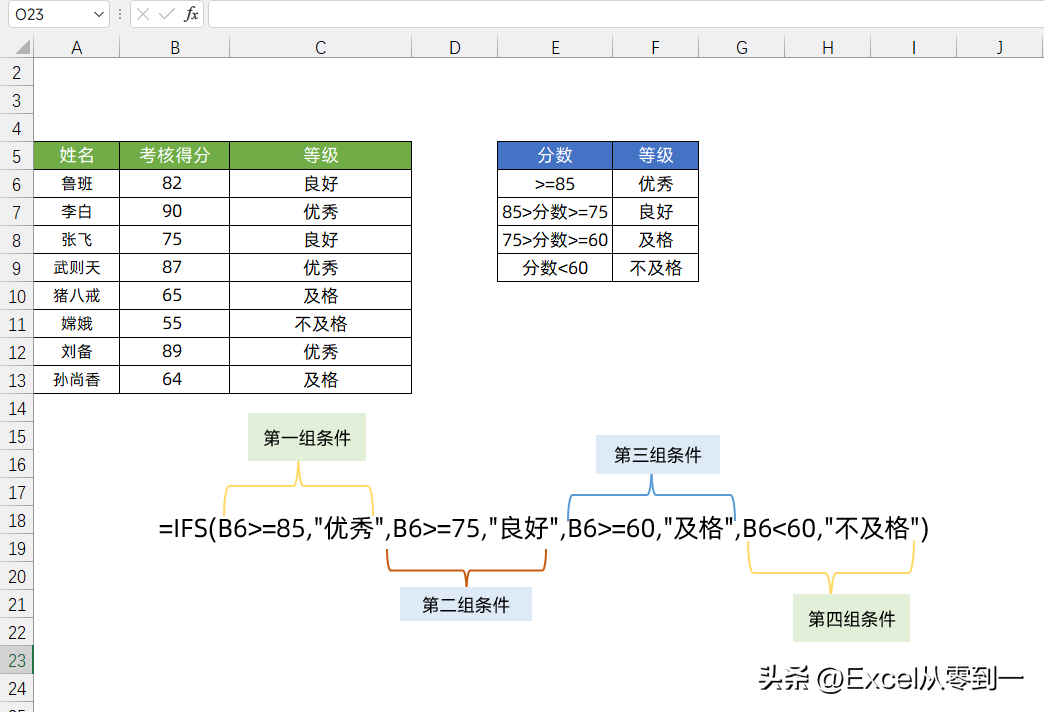The height and width of the screenshot is (712, 1044).
Task: Click the score cell 87
Action: pos(174,267)
